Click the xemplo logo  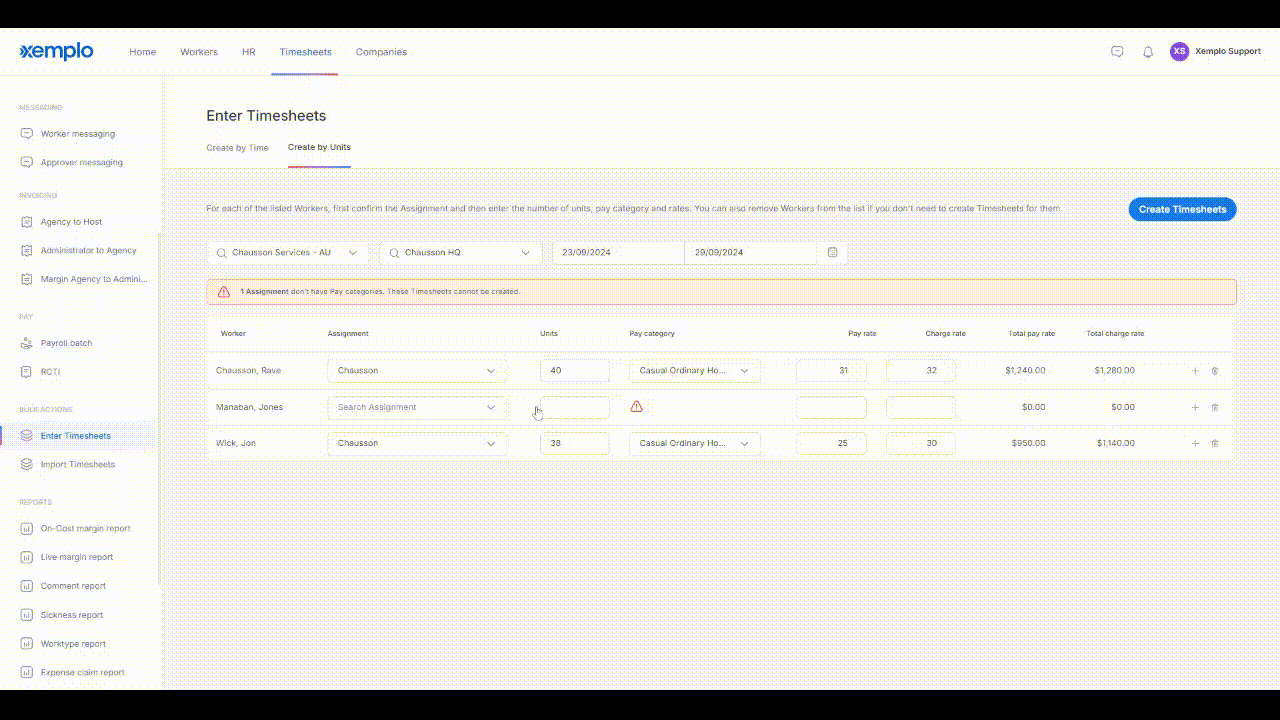[x=56, y=51]
